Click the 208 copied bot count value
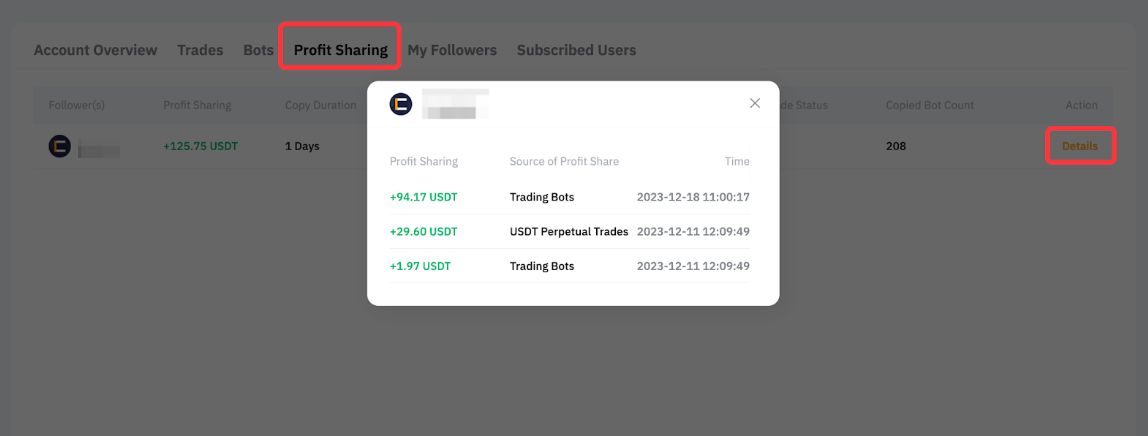The image size is (1148, 436). [896, 146]
